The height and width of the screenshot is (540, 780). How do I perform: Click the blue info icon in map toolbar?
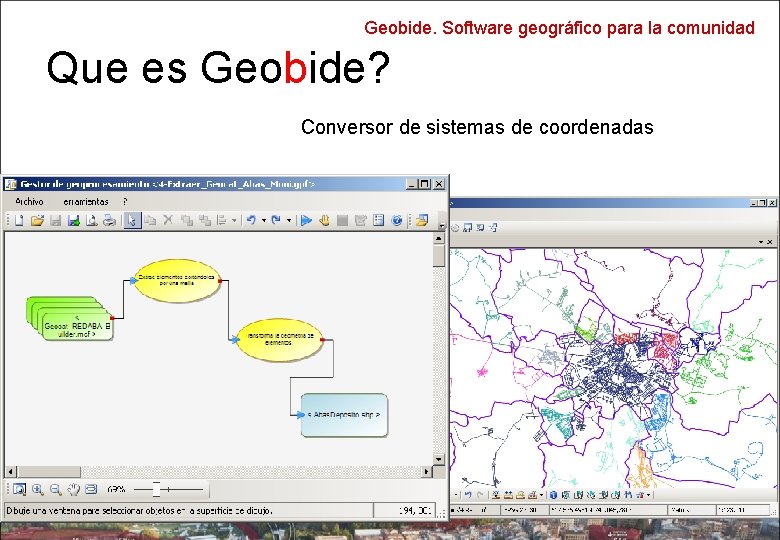pos(553,495)
